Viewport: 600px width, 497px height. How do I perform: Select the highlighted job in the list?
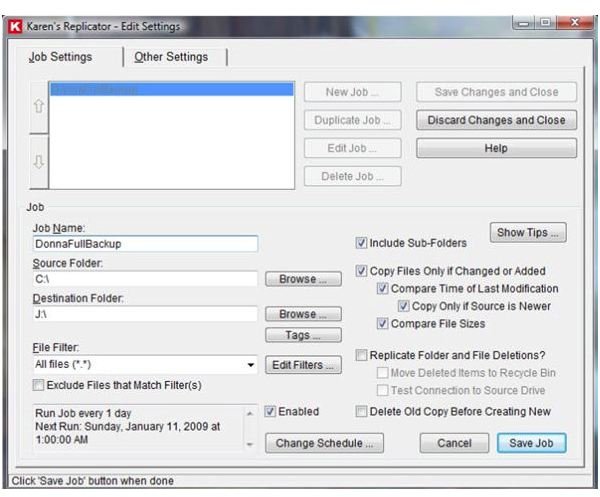click(172, 90)
